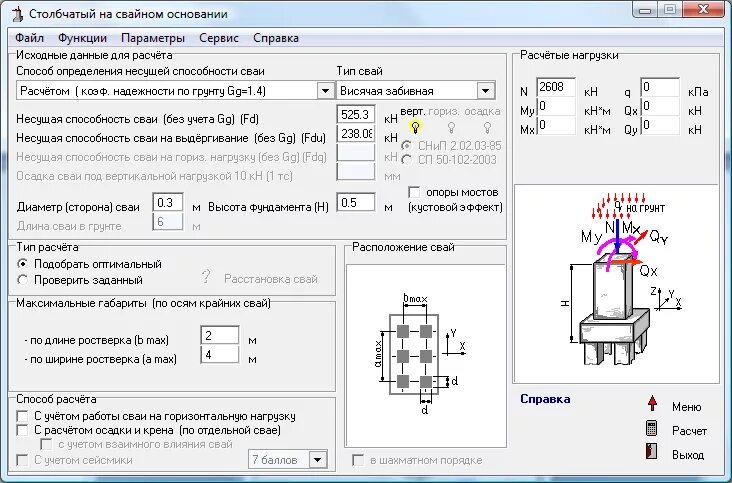This screenshot has width=732, height=483.
Task: Click the осадка light bulb icon
Action: point(487,127)
